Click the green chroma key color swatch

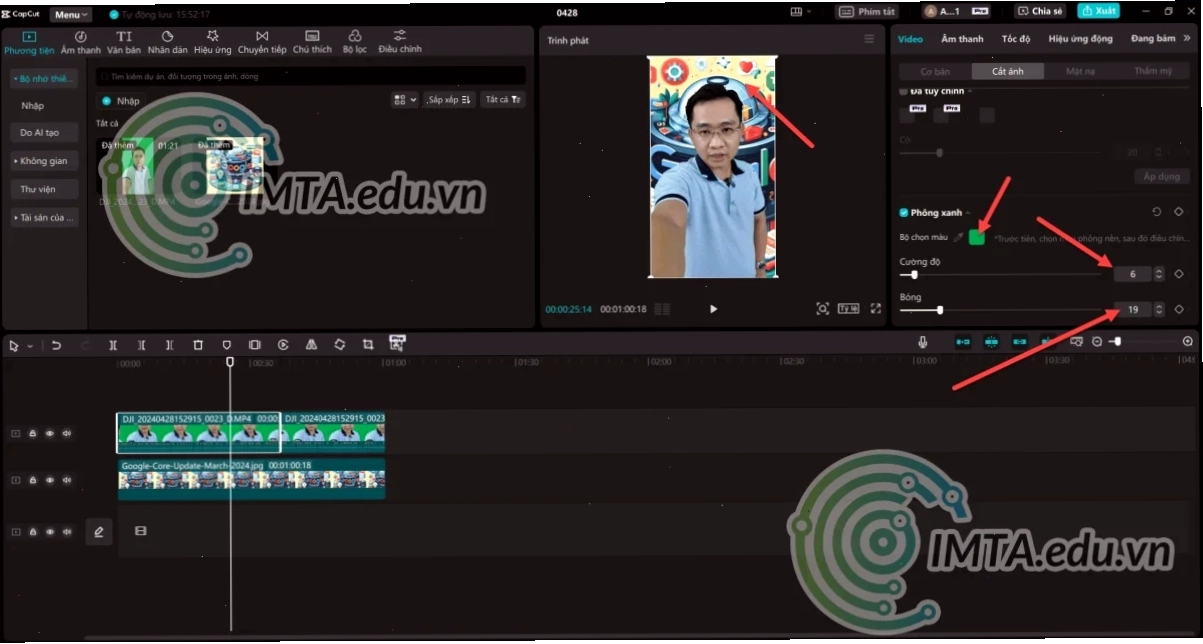pyautogui.click(x=977, y=238)
